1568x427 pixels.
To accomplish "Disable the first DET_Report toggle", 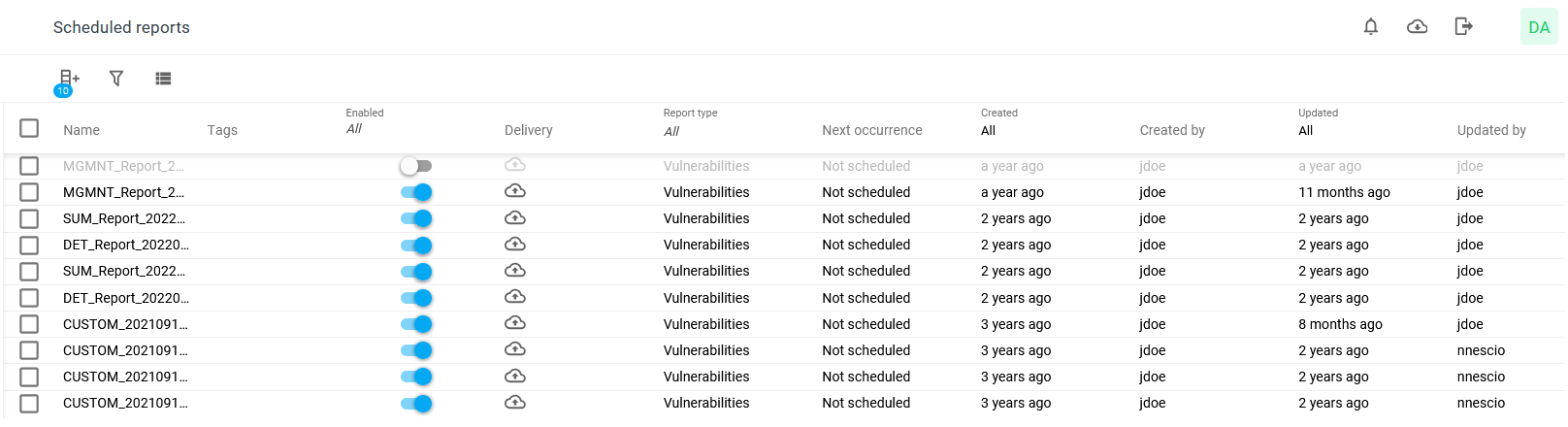I will click(416, 246).
